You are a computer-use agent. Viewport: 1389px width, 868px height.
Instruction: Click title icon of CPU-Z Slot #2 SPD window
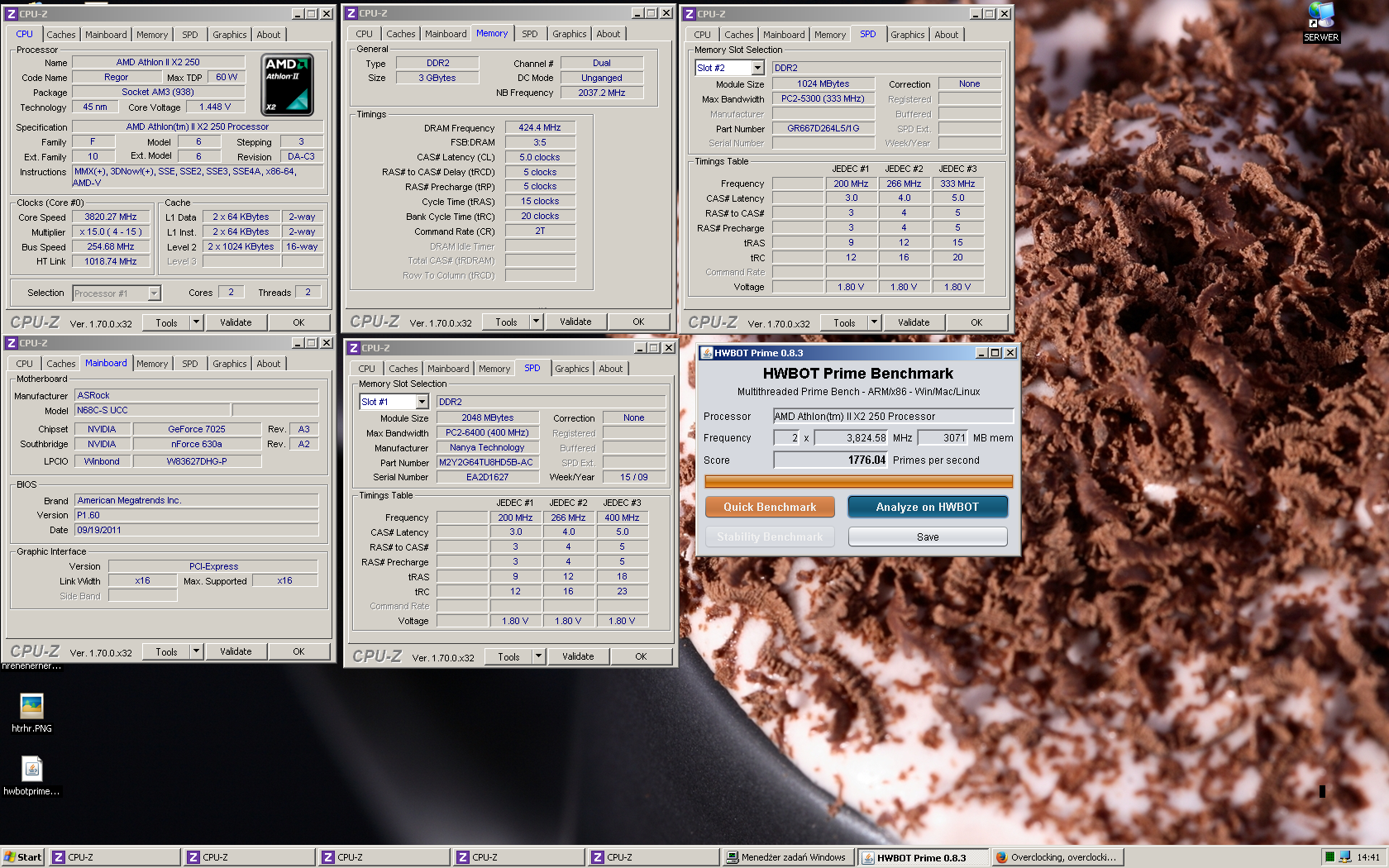point(690,14)
